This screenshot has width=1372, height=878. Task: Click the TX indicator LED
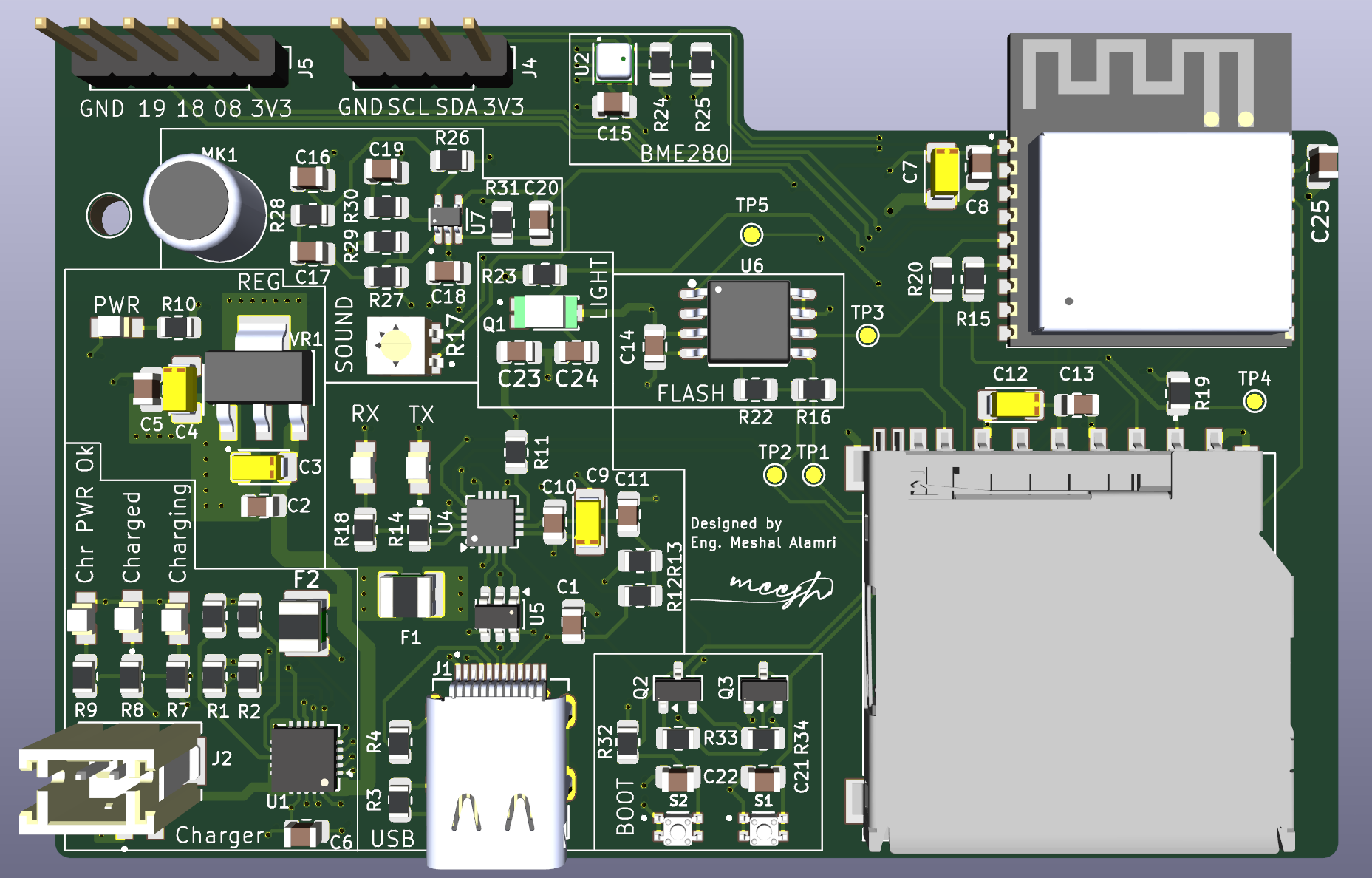pos(418,467)
